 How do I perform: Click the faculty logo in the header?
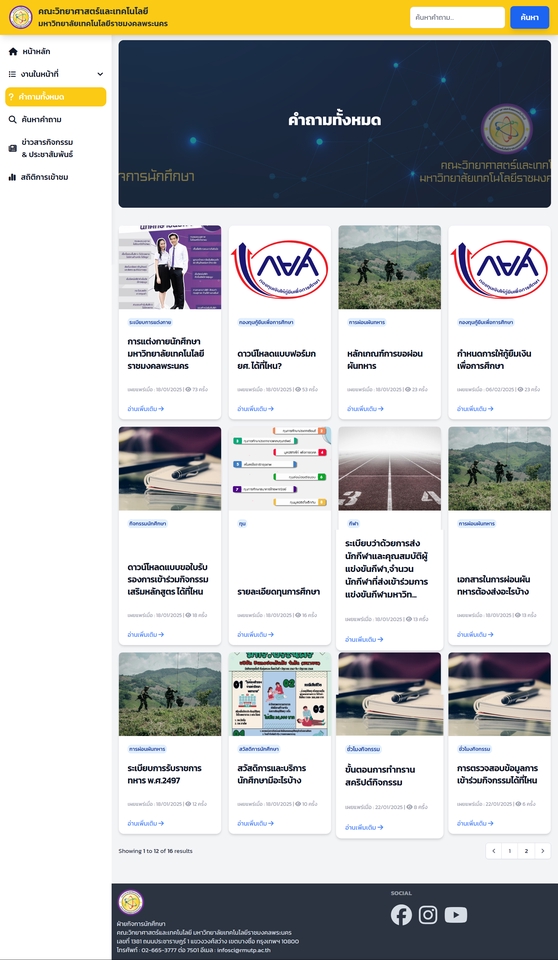21,17
